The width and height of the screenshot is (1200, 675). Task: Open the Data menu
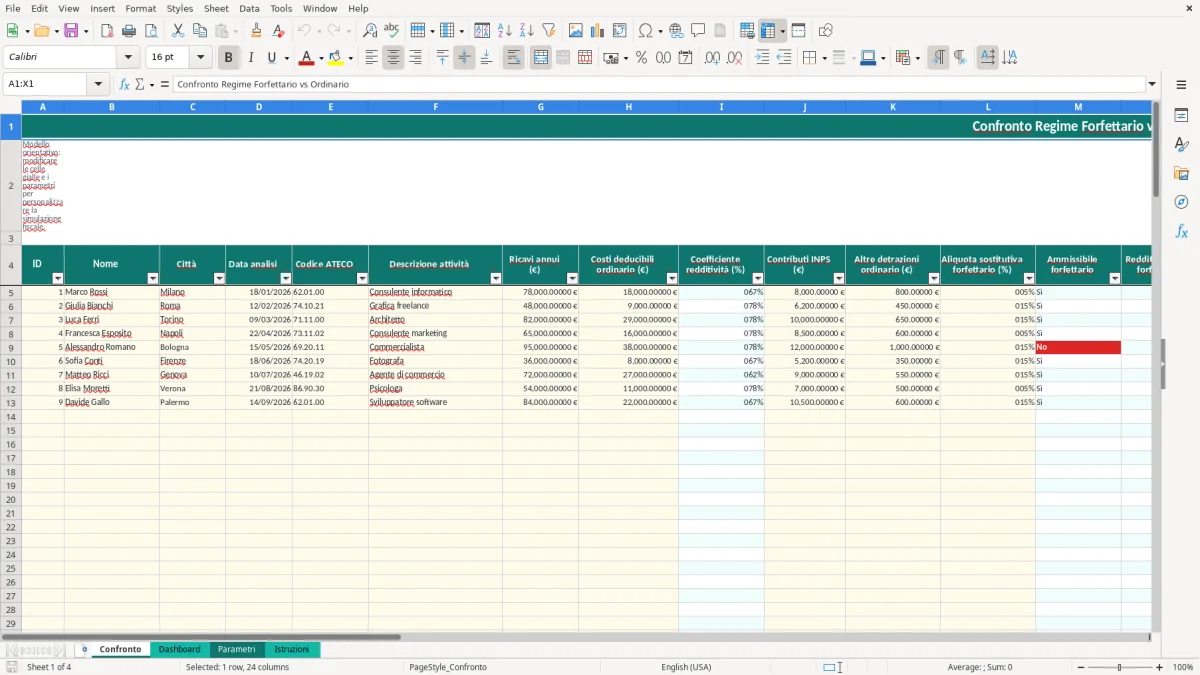point(249,8)
